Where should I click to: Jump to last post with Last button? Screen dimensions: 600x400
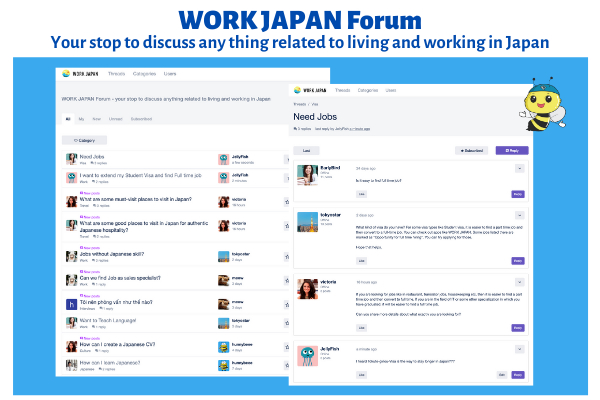pyautogui.click(x=306, y=150)
